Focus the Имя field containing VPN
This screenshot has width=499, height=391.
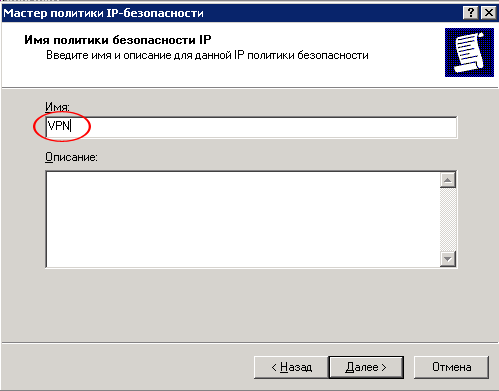pyautogui.click(x=251, y=127)
